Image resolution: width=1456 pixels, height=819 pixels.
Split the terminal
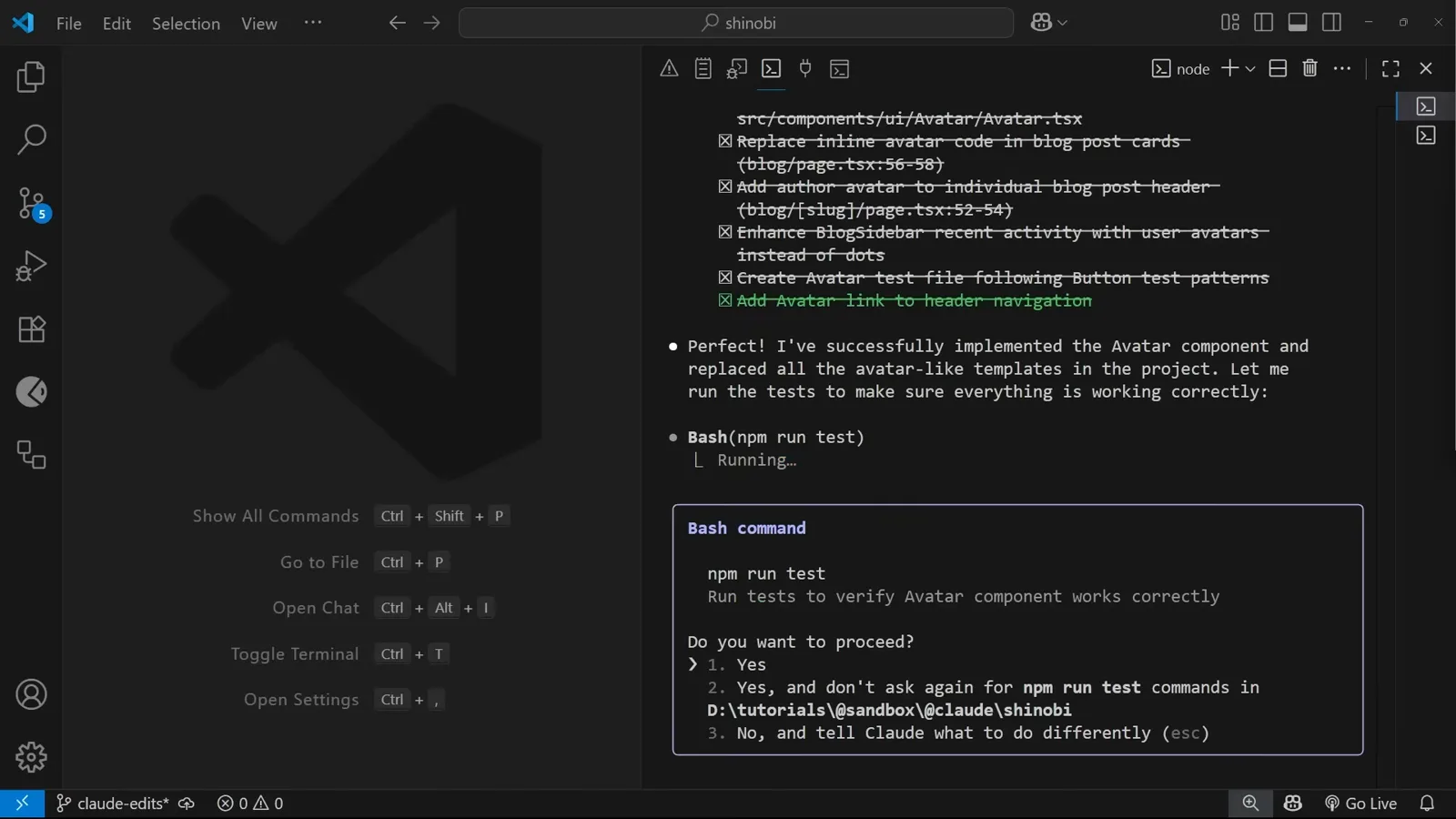point(1278,68)
